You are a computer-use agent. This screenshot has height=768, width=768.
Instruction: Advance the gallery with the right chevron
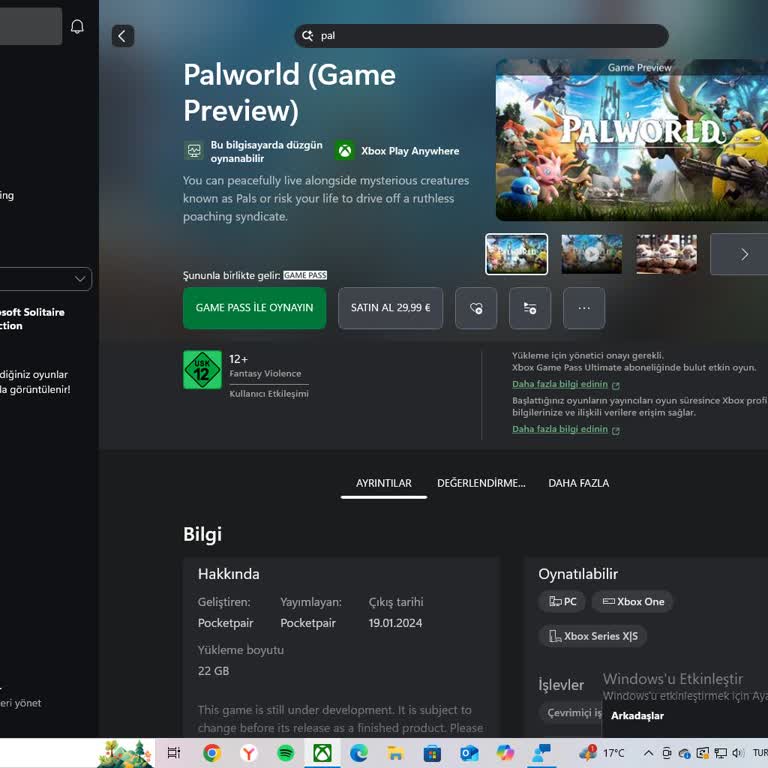coord(744,254)
